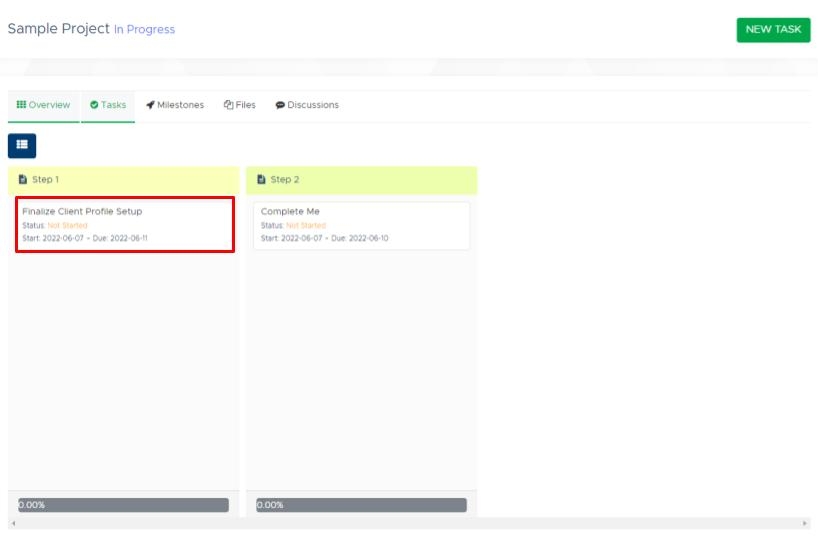Toggle the blue list view button
The width and height of the screenshot is (818, 540).
22,146
